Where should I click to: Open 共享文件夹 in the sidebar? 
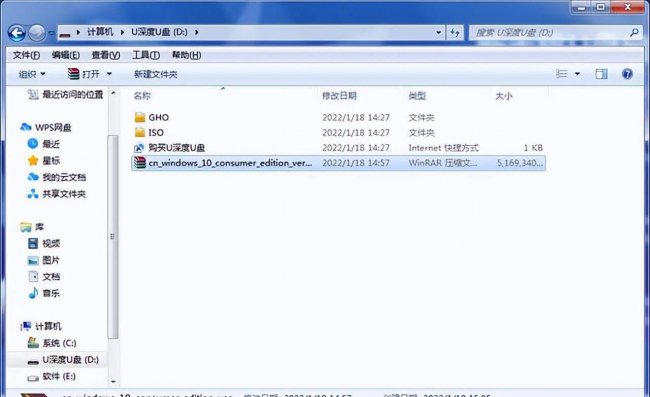pyautogui.click(x=57, y=194)
